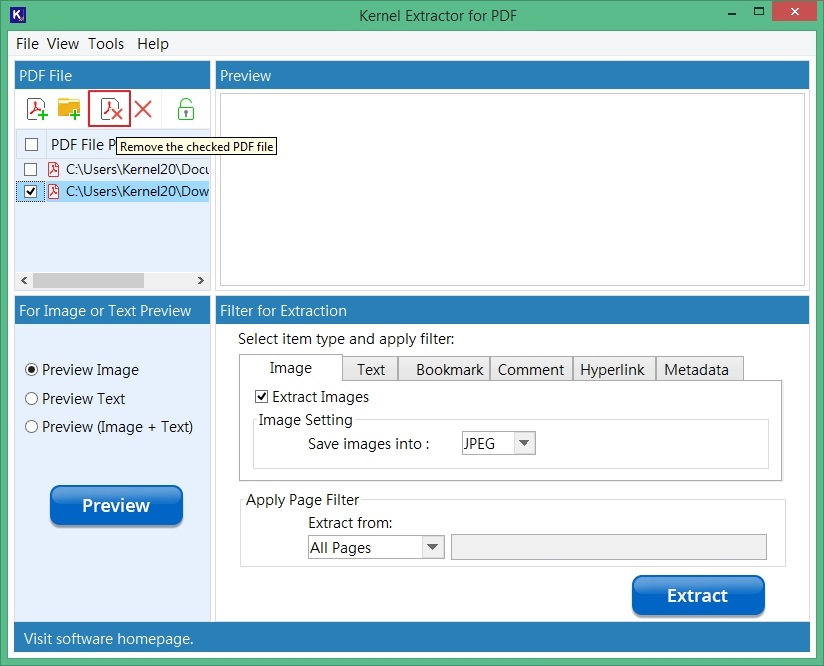
Task: Click the empty Preview pane area
Action: [x=512, y=190]
